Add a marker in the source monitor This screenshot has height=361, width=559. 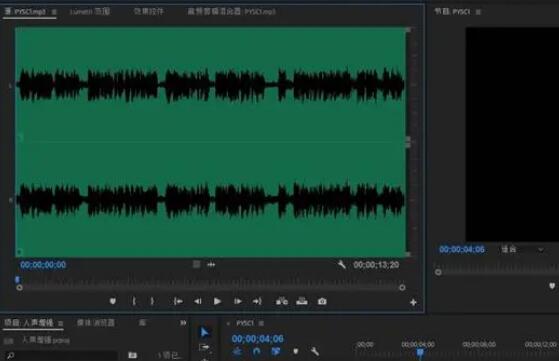pyautogui.click(x=113, y=301)
